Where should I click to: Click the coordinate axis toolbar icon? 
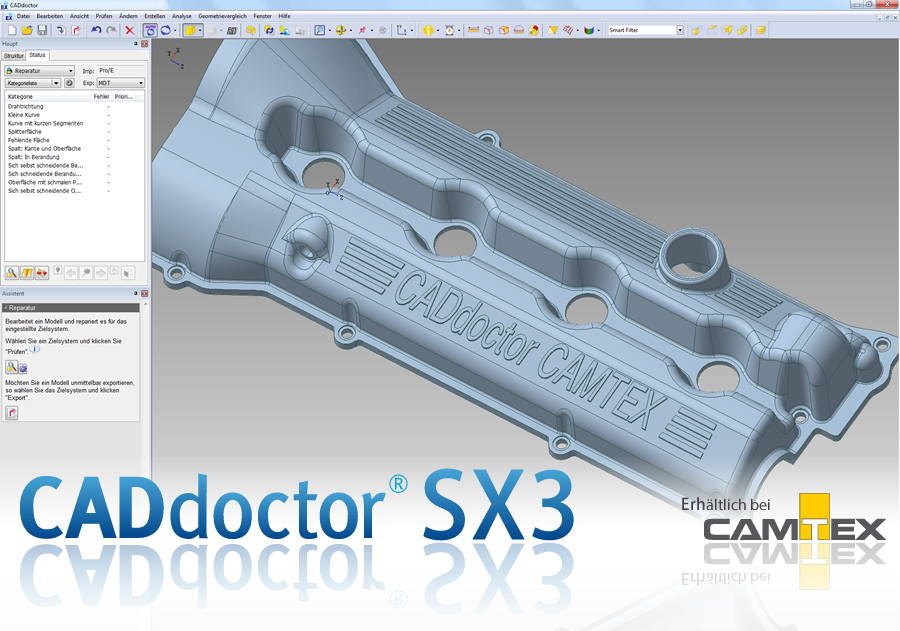[x=401, y=30]
